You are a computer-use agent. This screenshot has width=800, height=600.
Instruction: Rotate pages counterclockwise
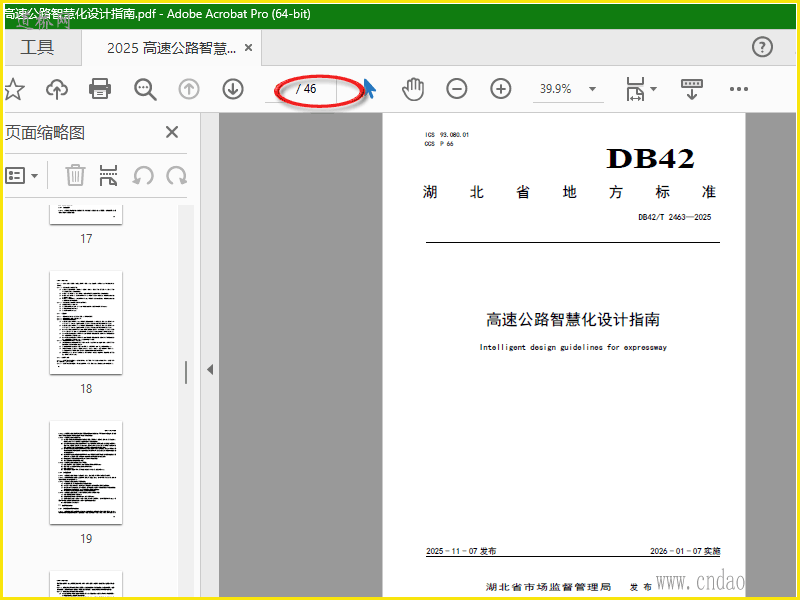pos(143,176)
